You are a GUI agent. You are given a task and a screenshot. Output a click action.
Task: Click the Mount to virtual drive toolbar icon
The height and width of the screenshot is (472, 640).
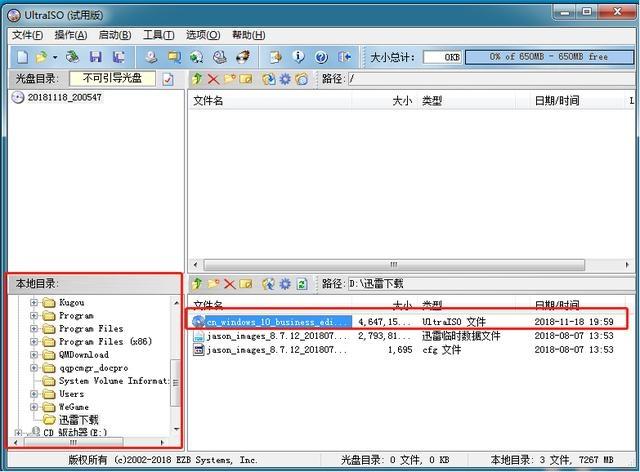tap(220, 57)
